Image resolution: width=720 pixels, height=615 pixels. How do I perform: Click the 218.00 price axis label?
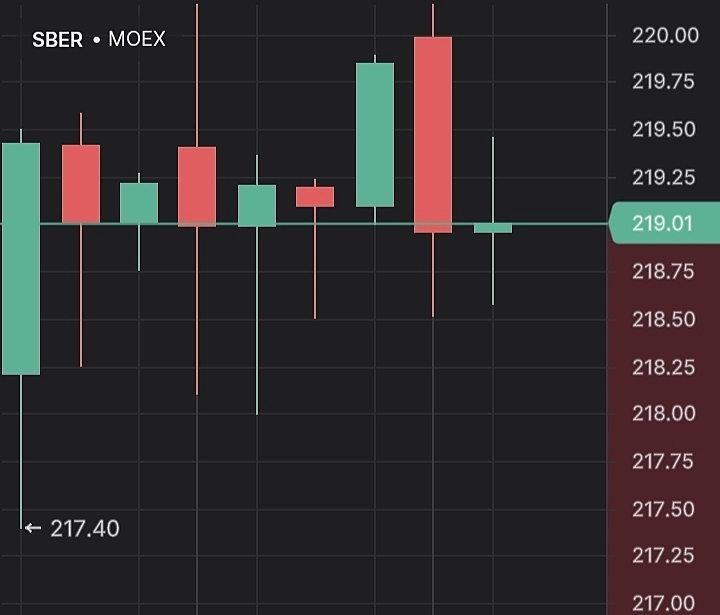(x=665, y=414)
